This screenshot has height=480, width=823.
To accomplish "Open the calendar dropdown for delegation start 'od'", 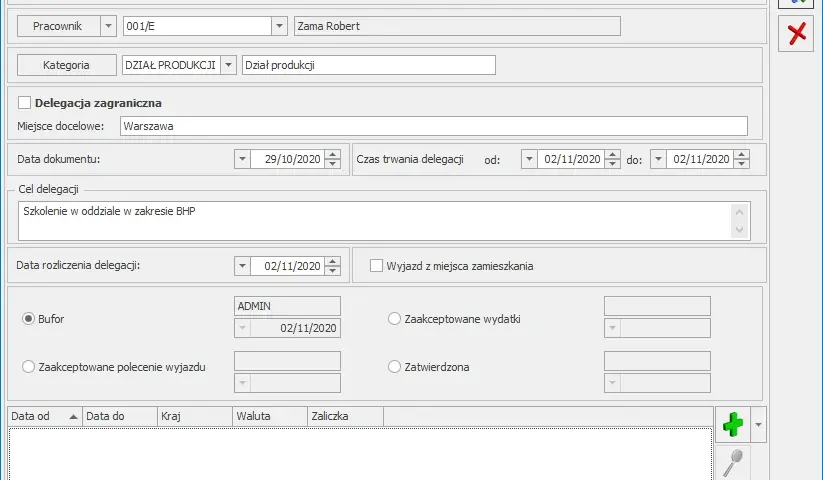I will pyautogui.click(x=529, y=159).
